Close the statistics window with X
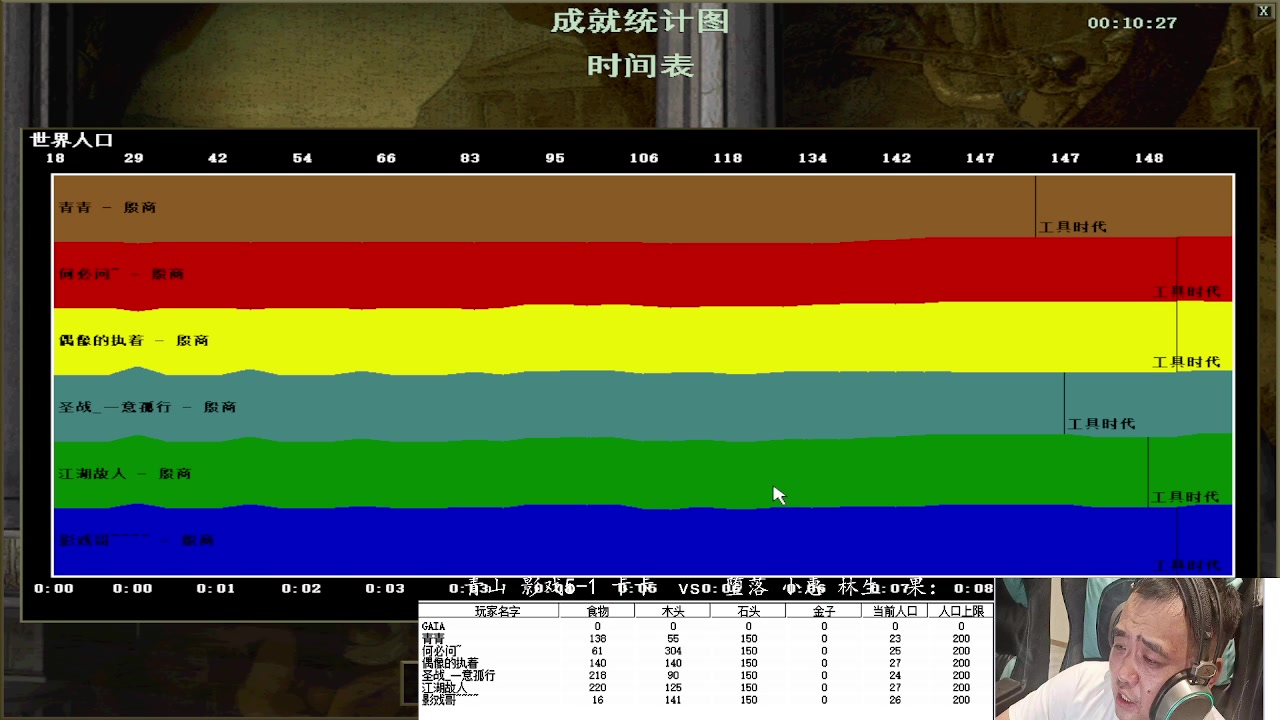 [x=1262, y=10]
